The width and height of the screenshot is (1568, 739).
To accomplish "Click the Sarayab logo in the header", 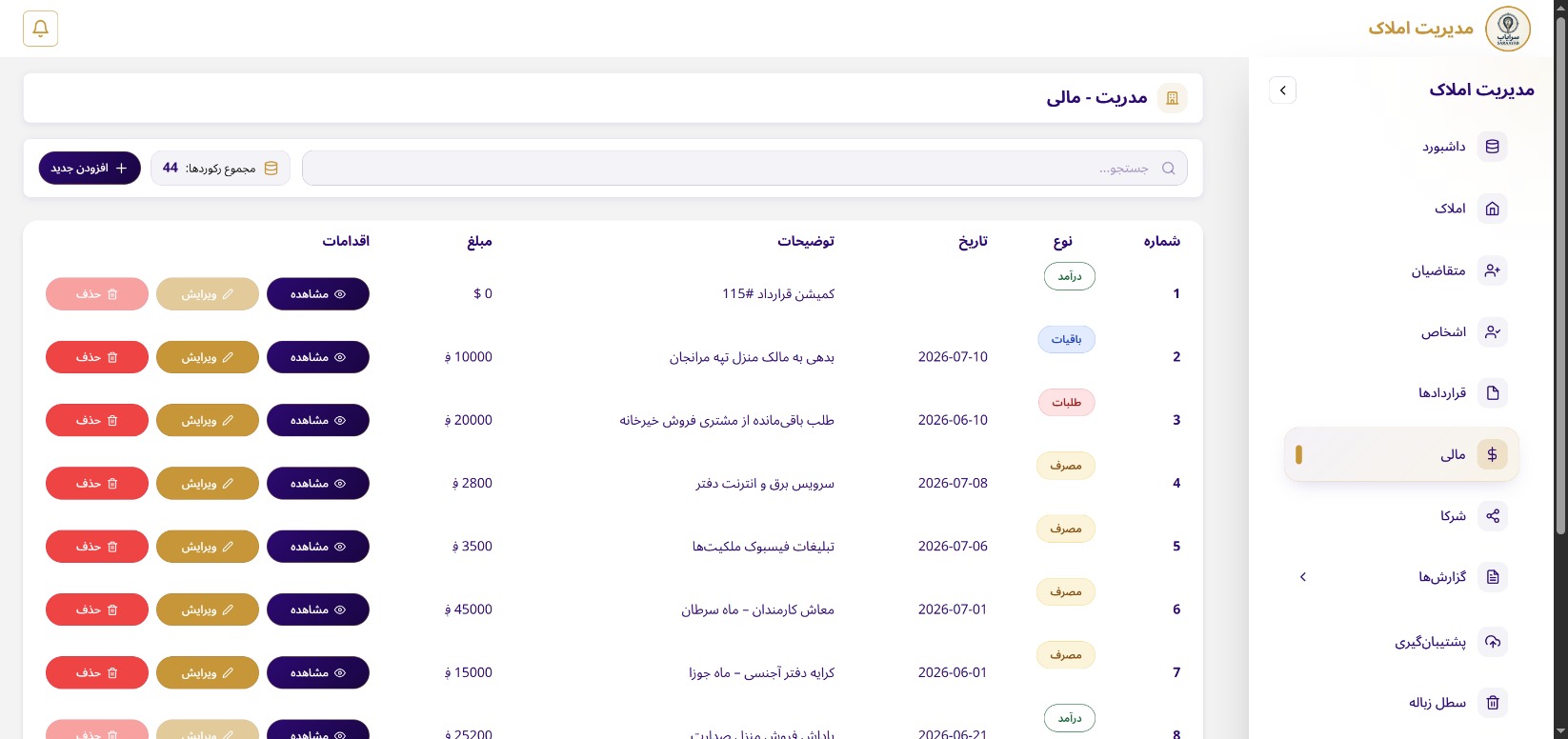I will (x=1508, y=29).
